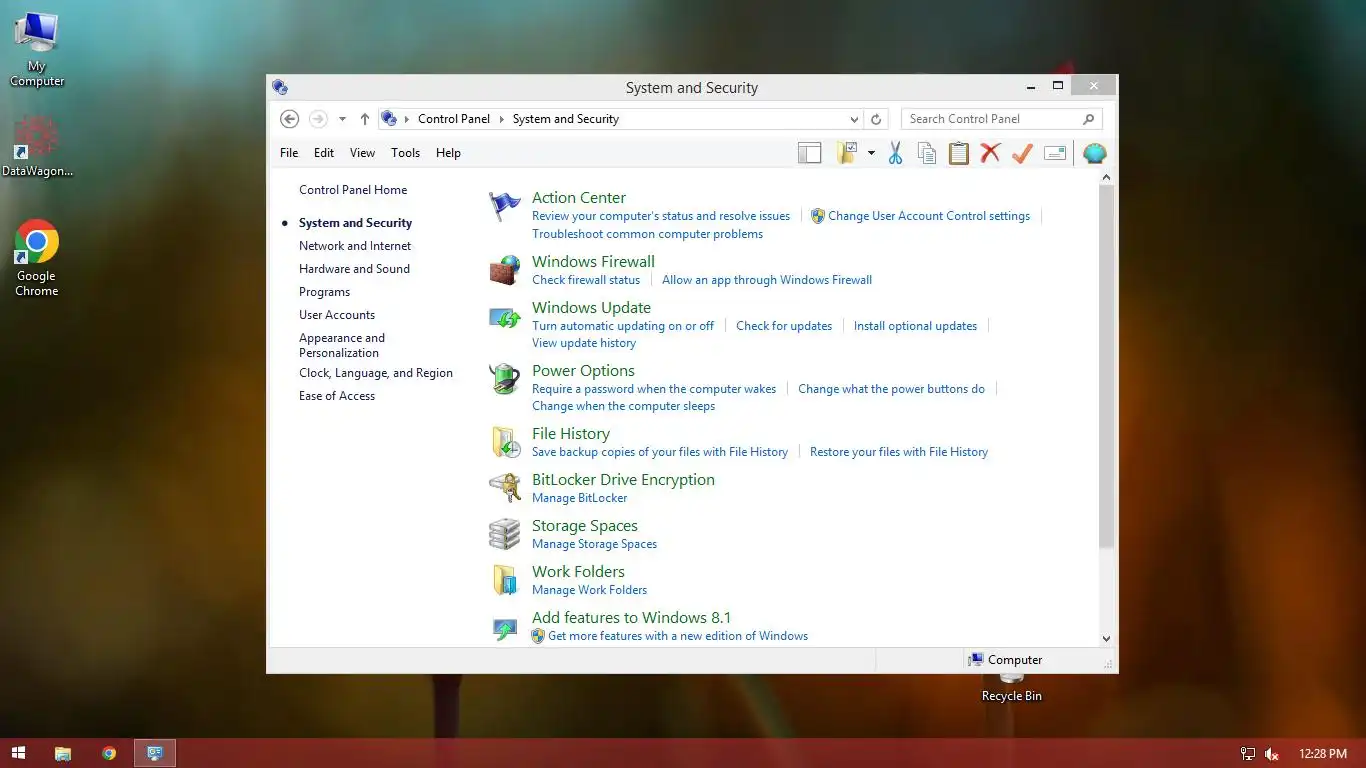Screen dimensions: 1366x768
Task: Click Manage BitLocker link
Action: (580, 498)
